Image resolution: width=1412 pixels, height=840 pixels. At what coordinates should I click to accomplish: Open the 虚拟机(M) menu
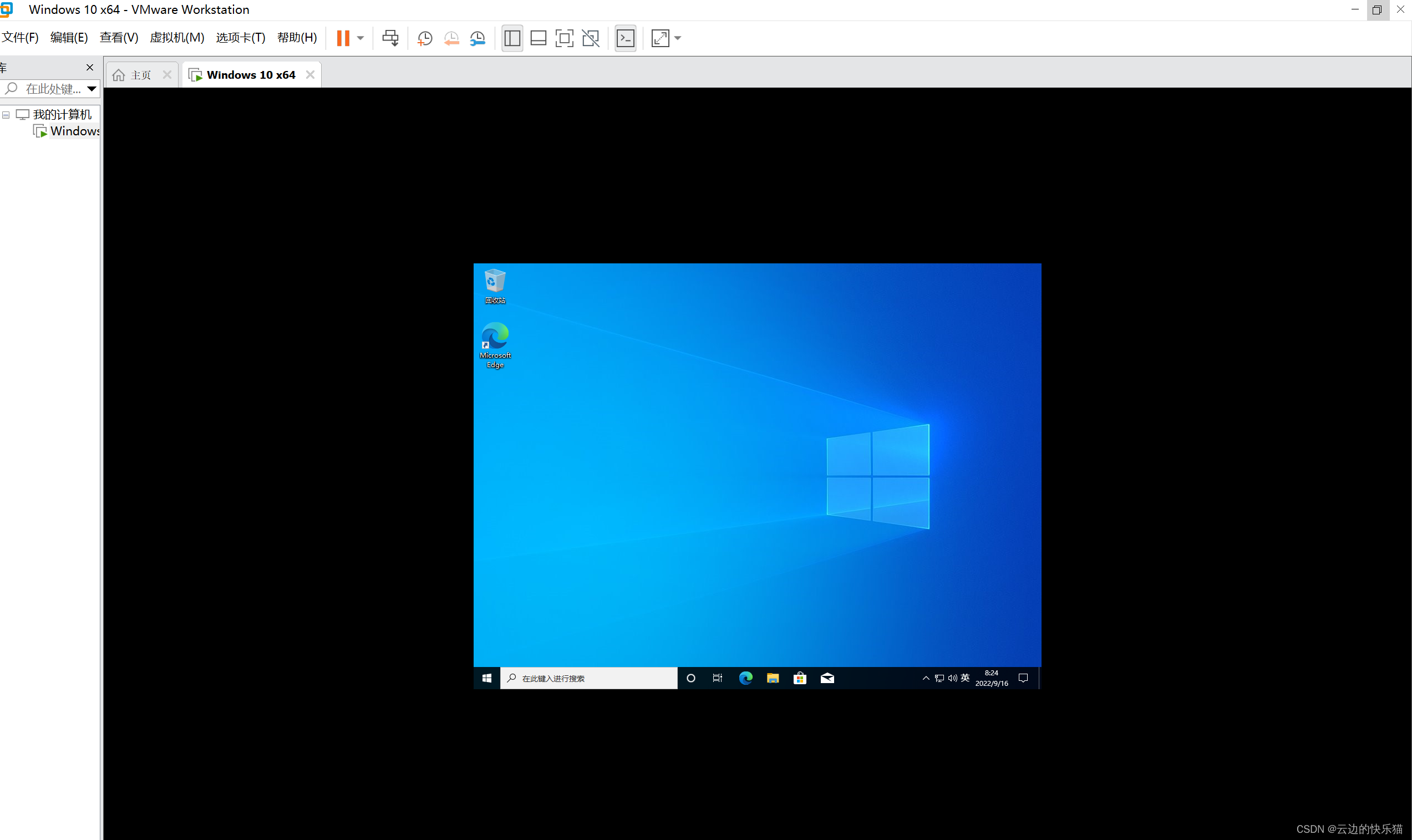pos(177,37)
